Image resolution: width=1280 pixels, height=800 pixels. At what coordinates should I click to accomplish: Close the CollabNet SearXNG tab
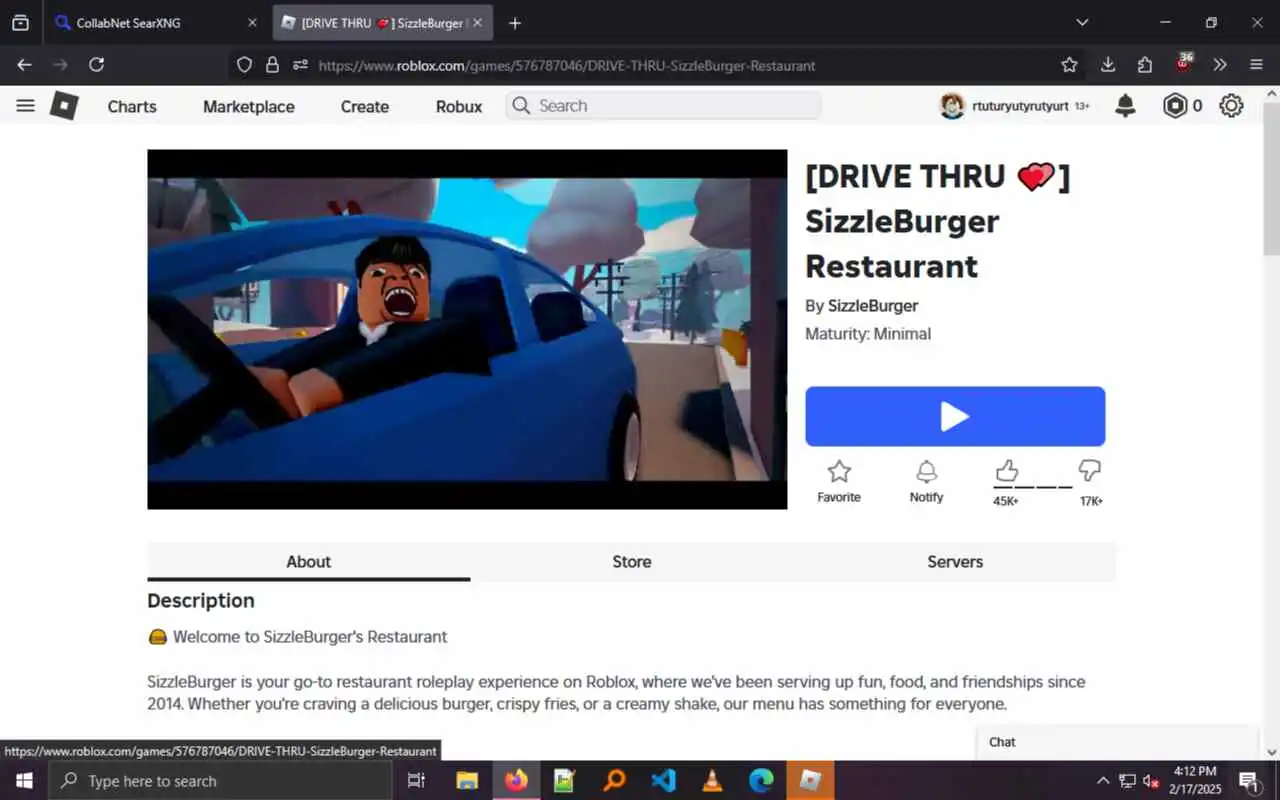[x=252, y=22]
